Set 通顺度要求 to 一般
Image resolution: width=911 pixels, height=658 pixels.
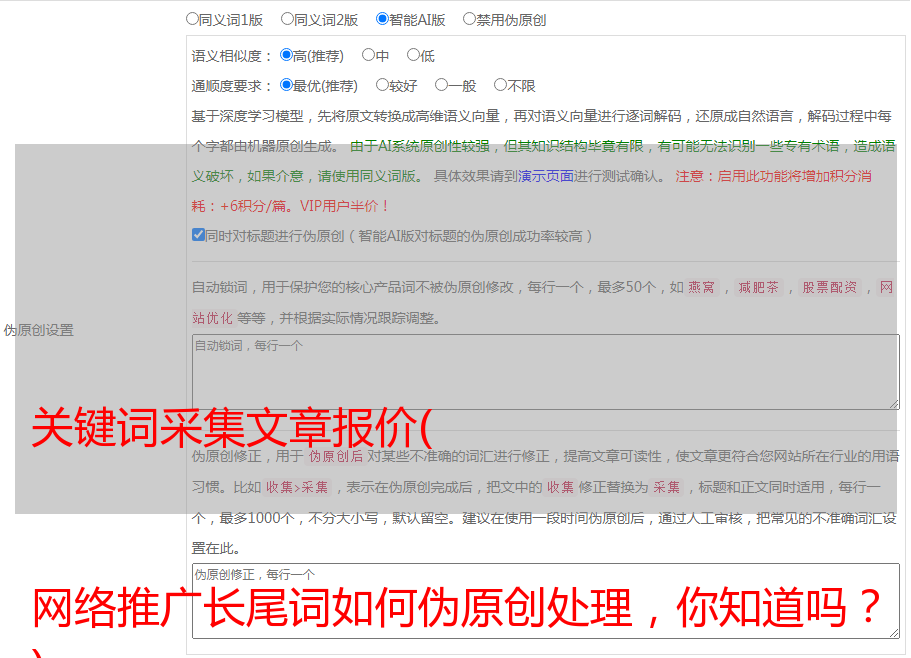[442, 85]
